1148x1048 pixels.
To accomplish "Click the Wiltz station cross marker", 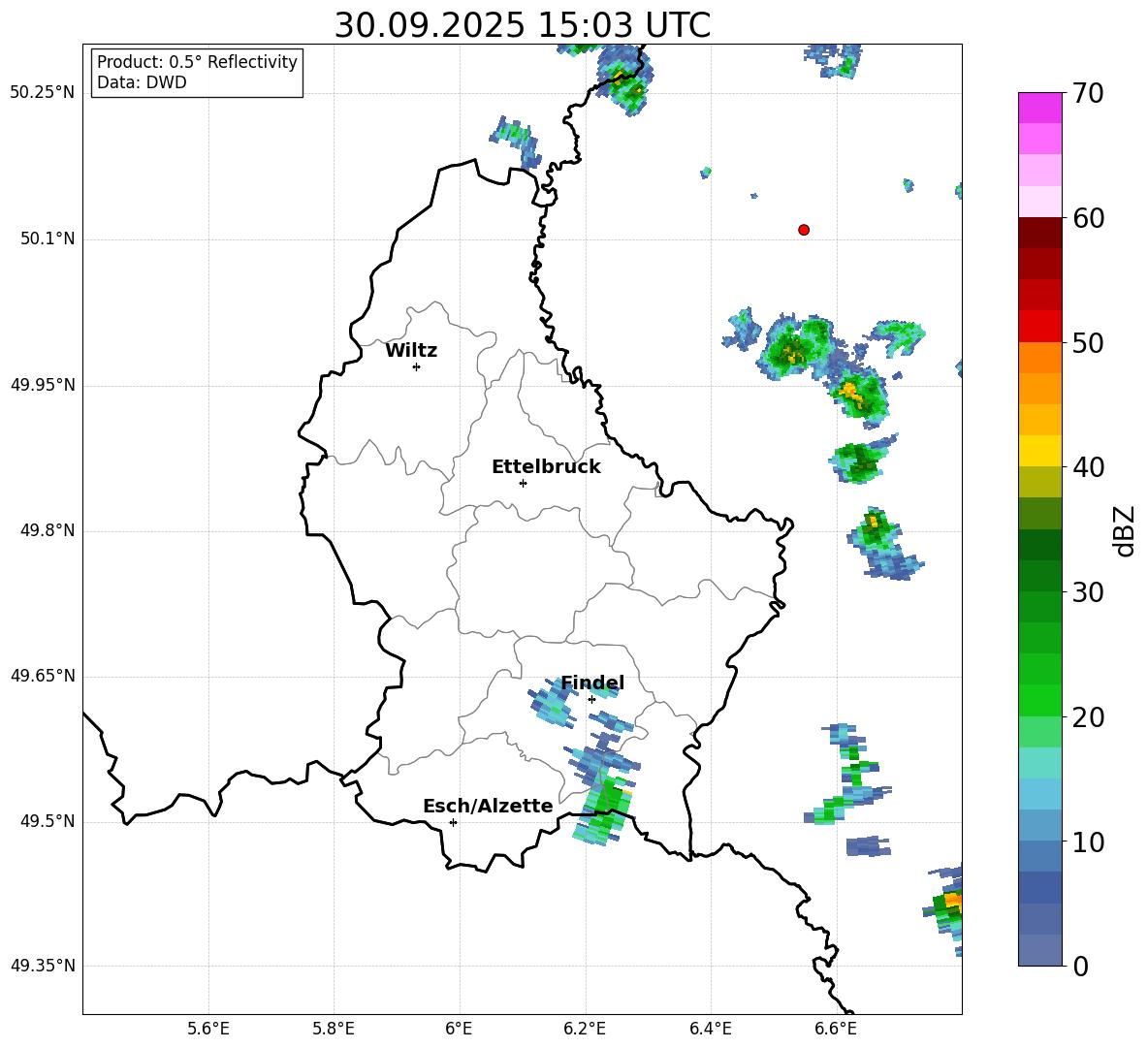I will [417, 366].
